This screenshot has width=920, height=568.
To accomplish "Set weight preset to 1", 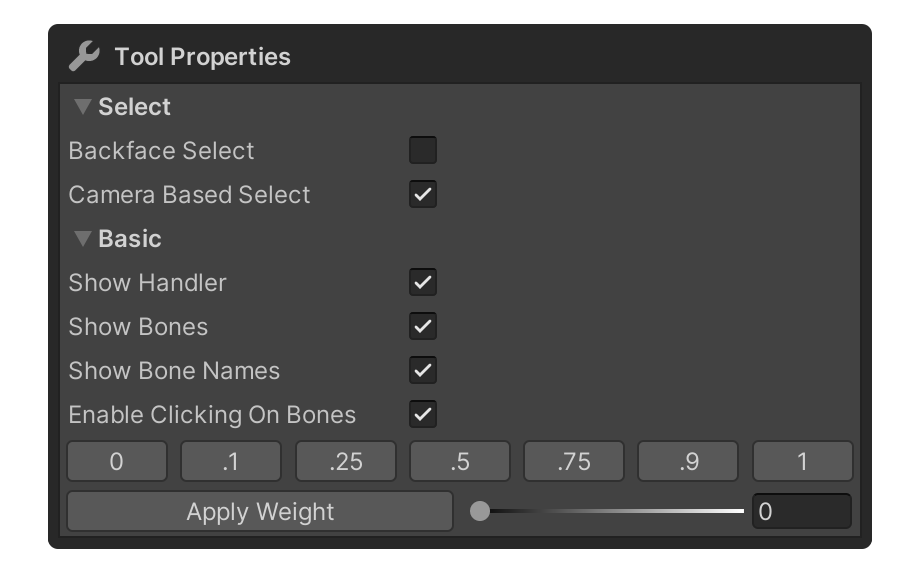I will 803,462.
